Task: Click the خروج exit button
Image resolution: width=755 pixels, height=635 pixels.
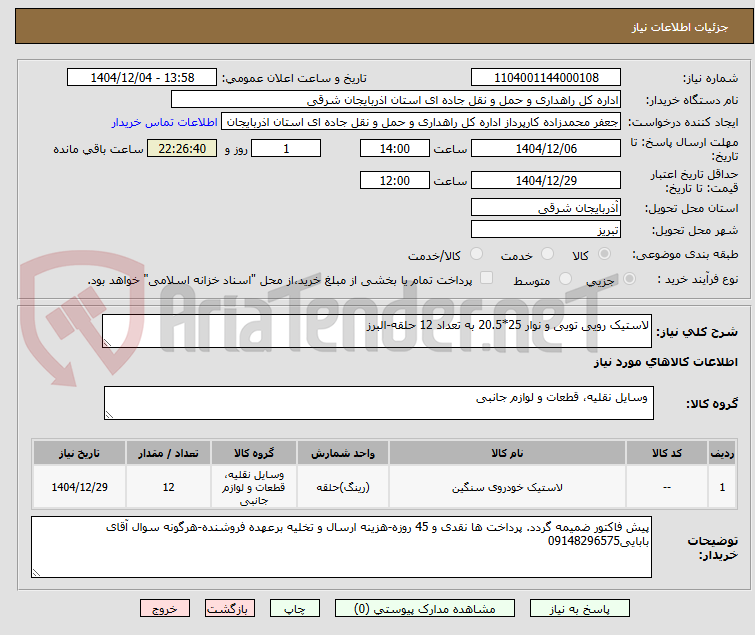Action: [165, 609]
